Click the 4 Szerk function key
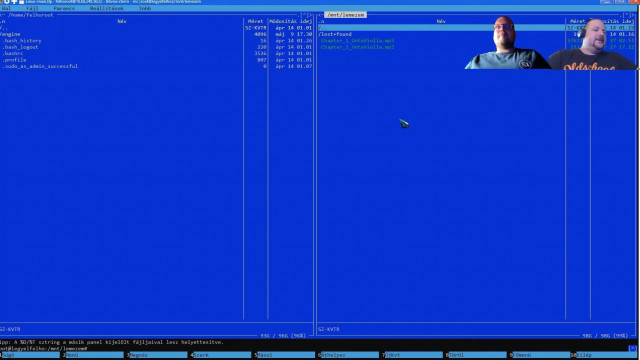 (x=222, y=355)
